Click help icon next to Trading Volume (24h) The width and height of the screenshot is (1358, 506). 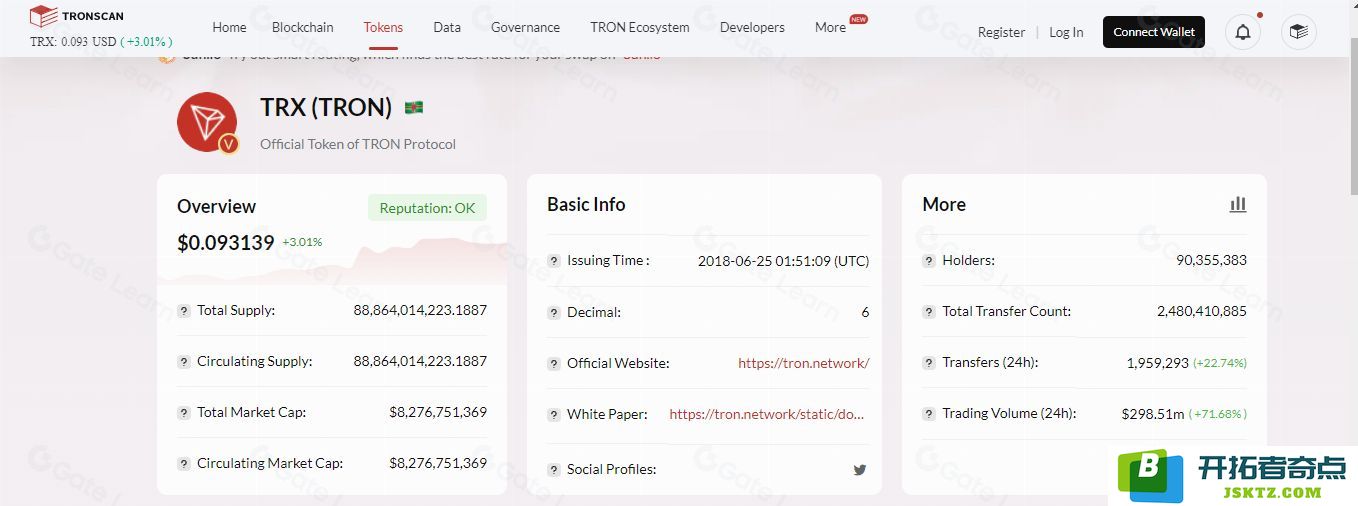[929, 414]
